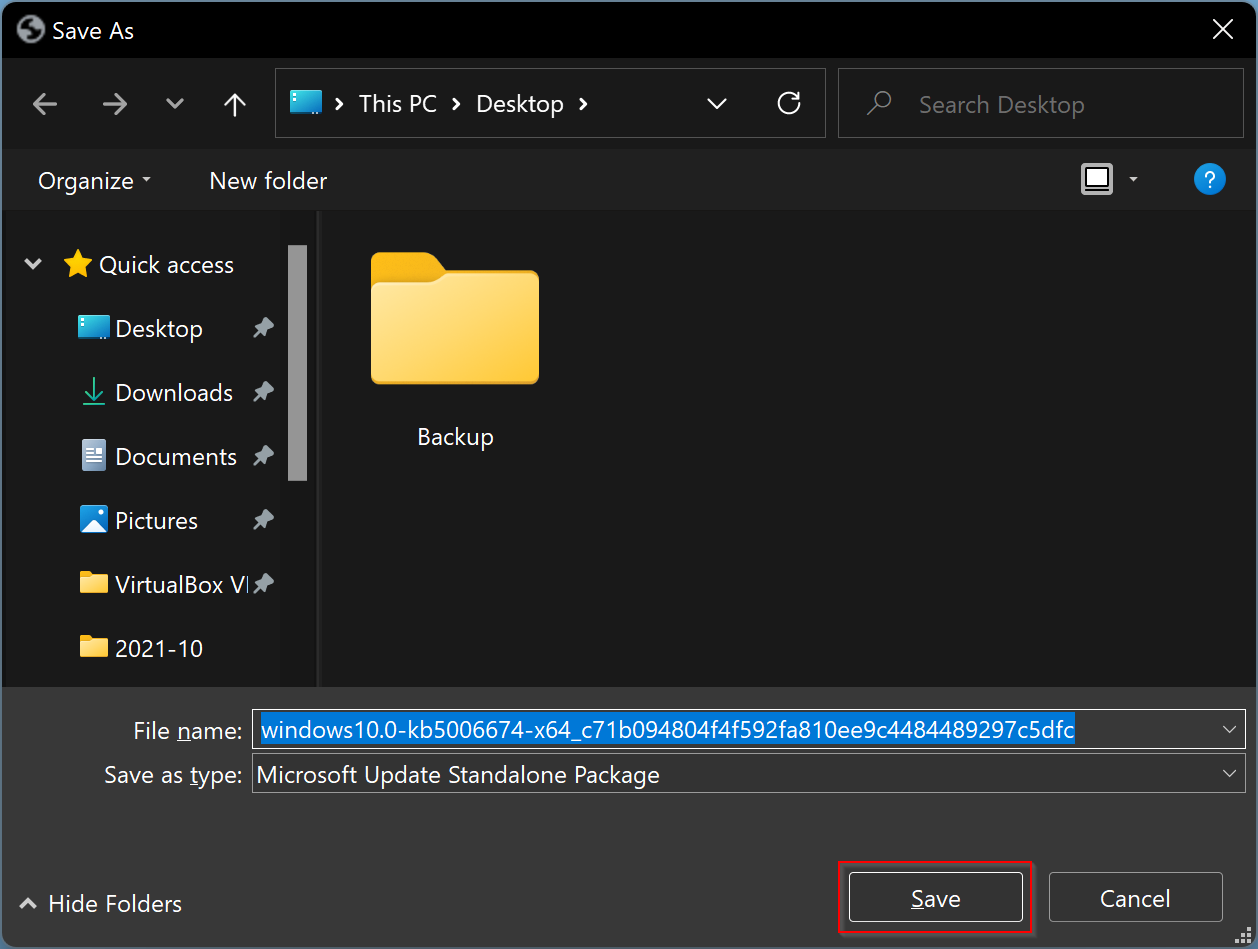Open the File name history dropdown arrow
Screen dimensions: 1258x949
pos(1230,730)
